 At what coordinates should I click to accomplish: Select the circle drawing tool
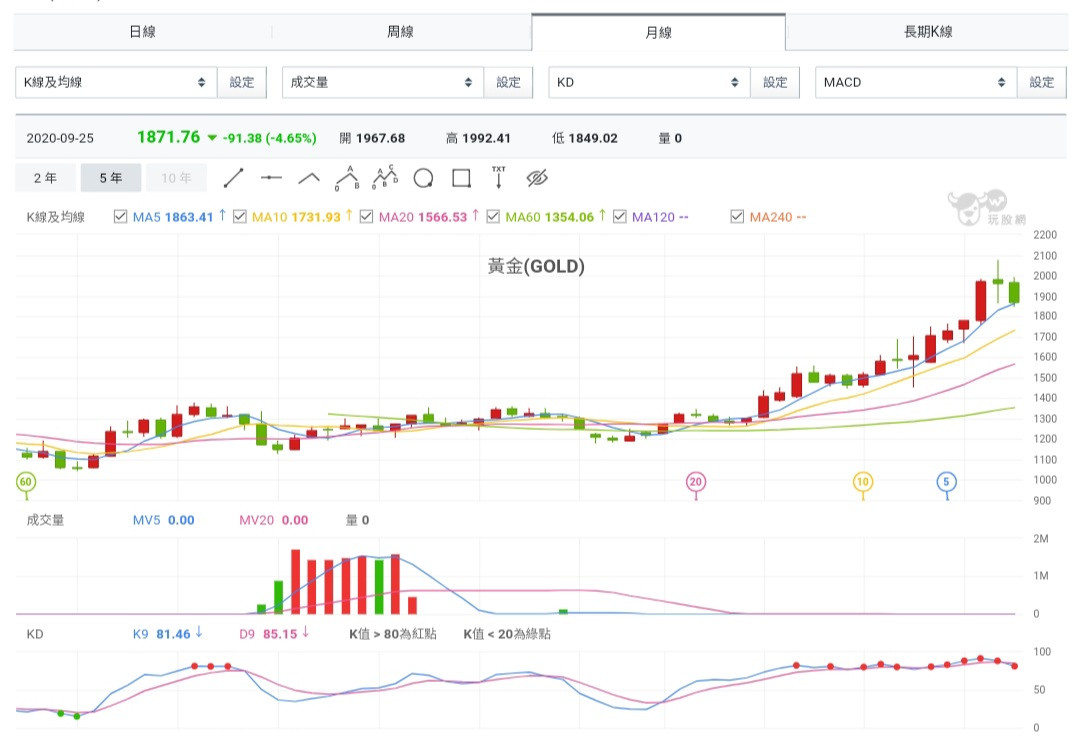click(423, 178)
